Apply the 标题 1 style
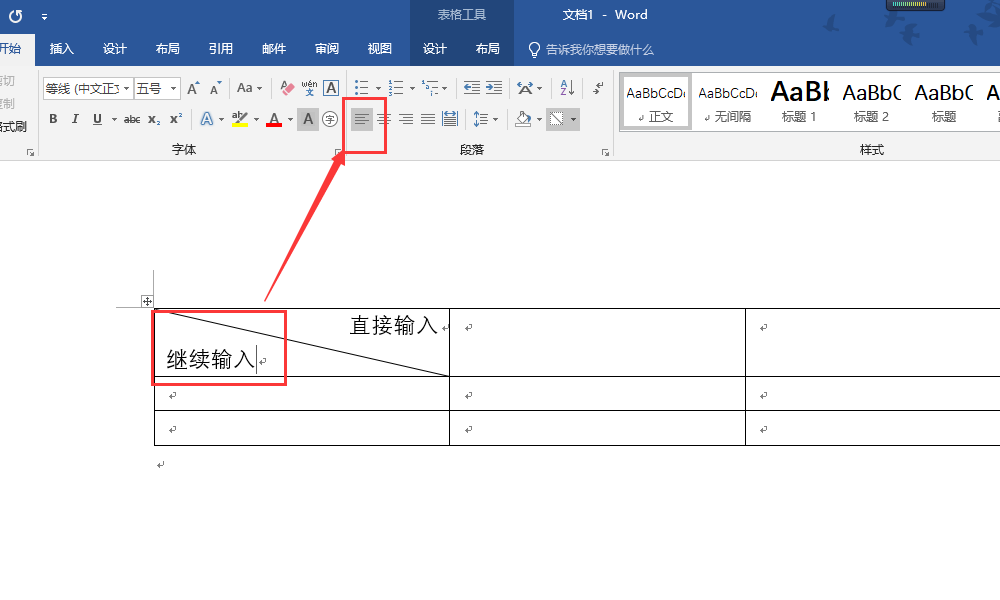Image resolution: width=1000 pixels, height=600 pixels. (x=799, y=102)
